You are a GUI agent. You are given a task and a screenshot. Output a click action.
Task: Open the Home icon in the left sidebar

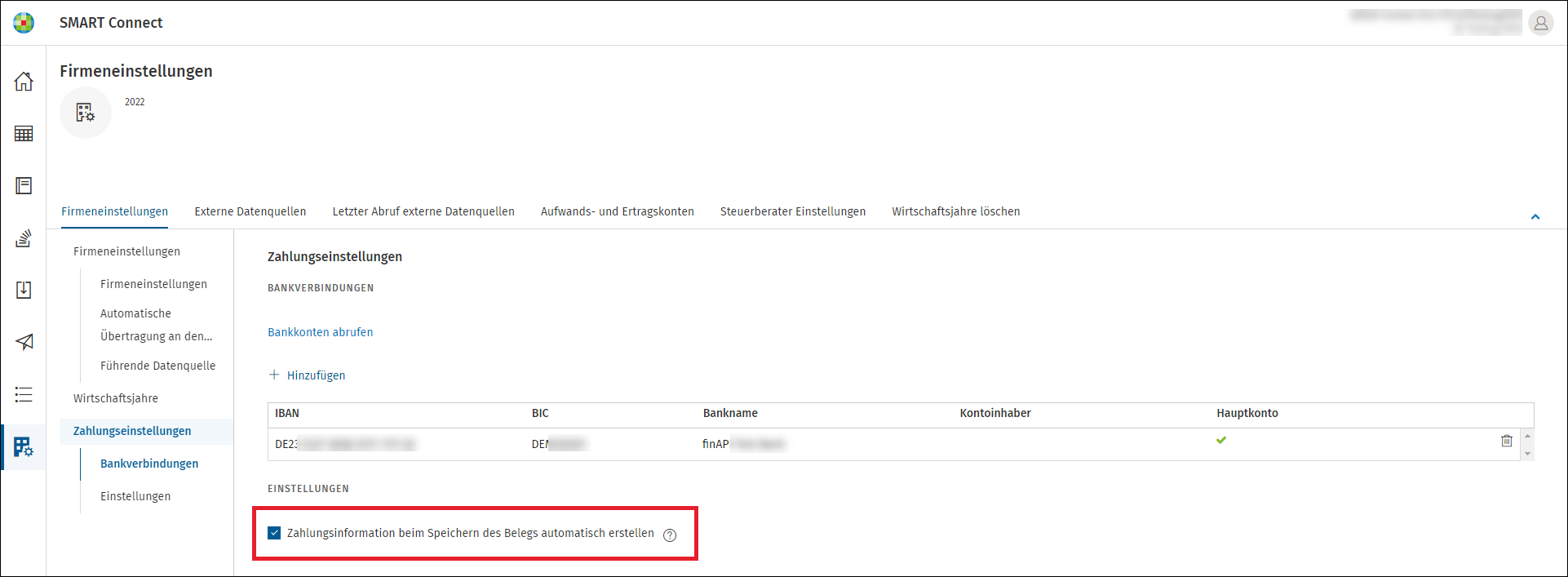click(24, 82)
